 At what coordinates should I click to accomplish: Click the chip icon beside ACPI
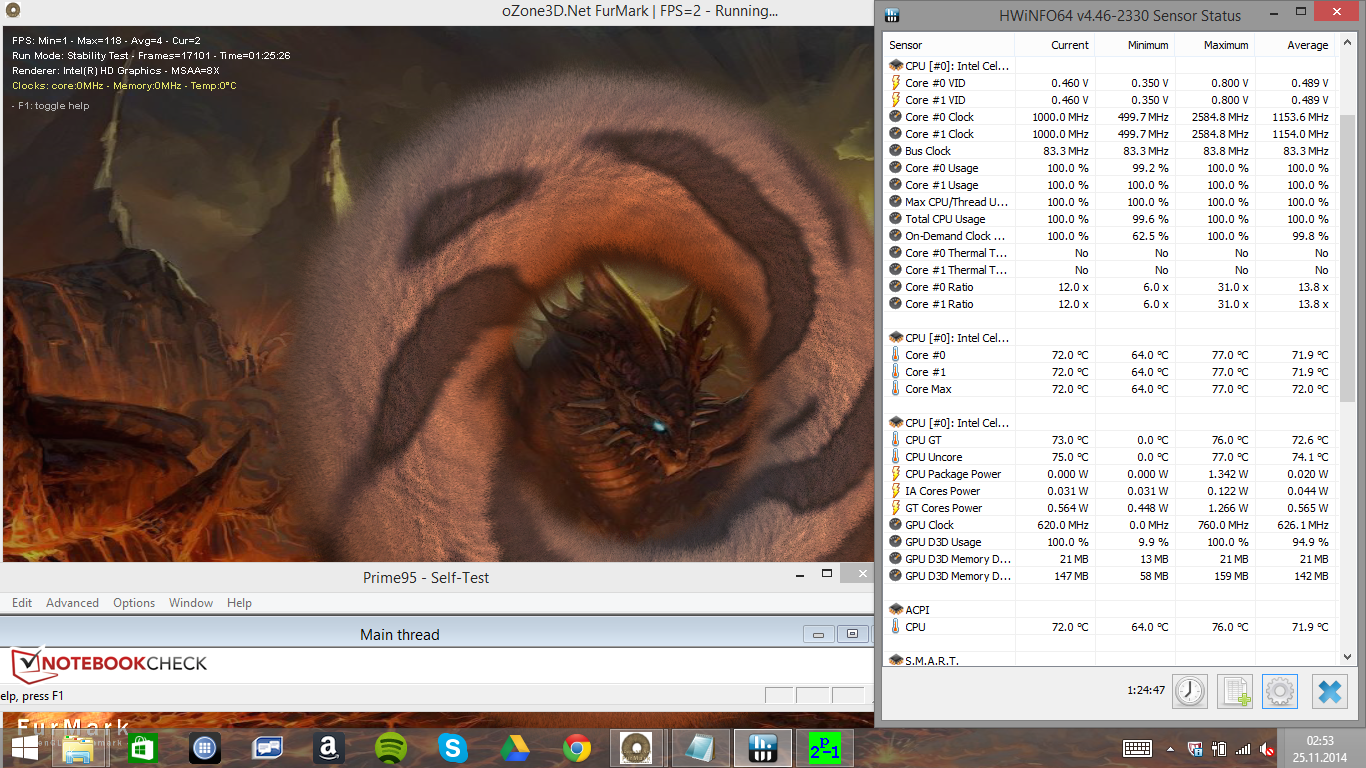(x=896, y=609)
